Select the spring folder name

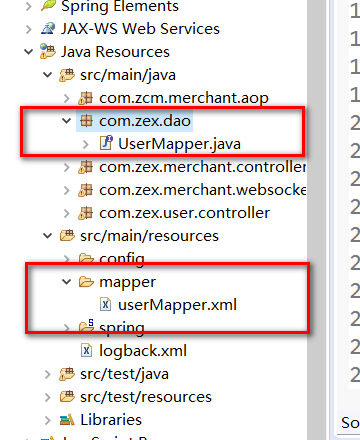[x=122, y=329]
